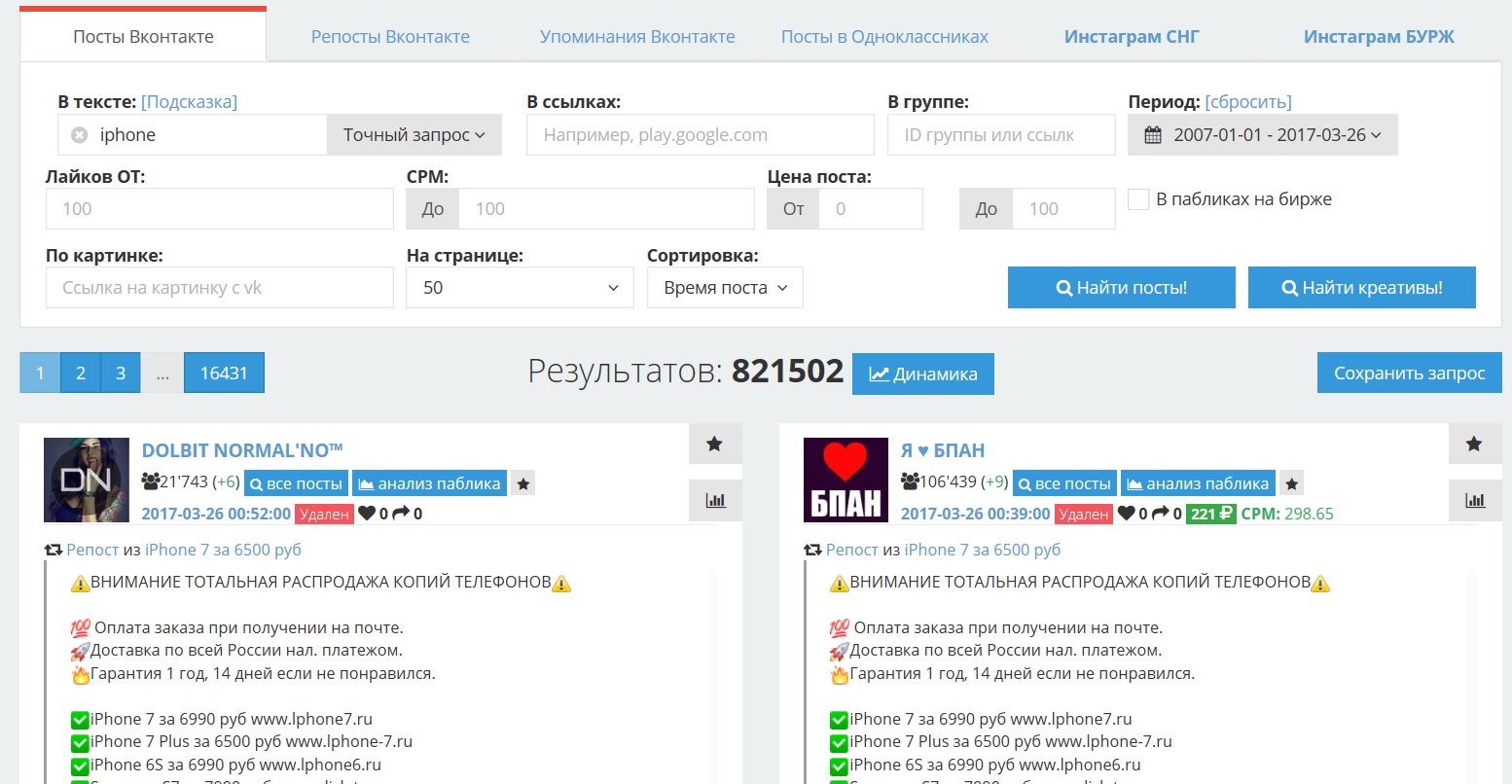Open Сортировка Время поста dropdown
The height and width of the screenshot is (784, 1512).
click(x=725, y=288)
